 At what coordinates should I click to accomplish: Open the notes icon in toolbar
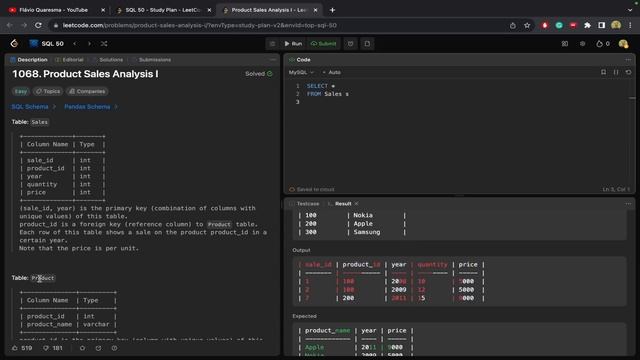coord(367,43)
